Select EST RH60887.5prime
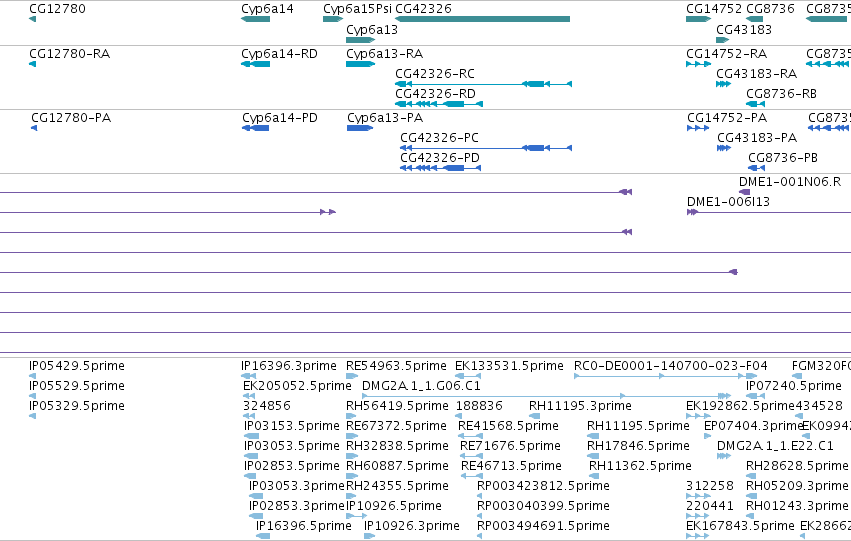This screenshot has height=541, width=851. [352, 476]
